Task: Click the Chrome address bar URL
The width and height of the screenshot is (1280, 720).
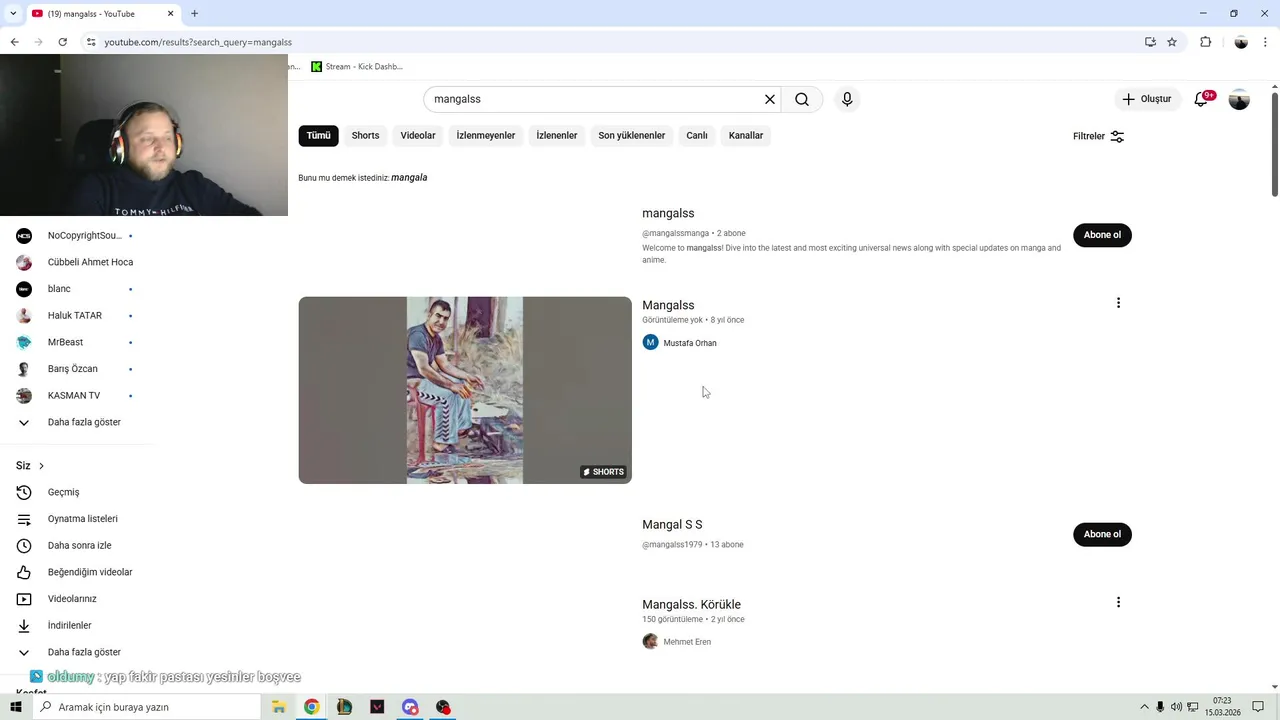Action: coord(198,42)
